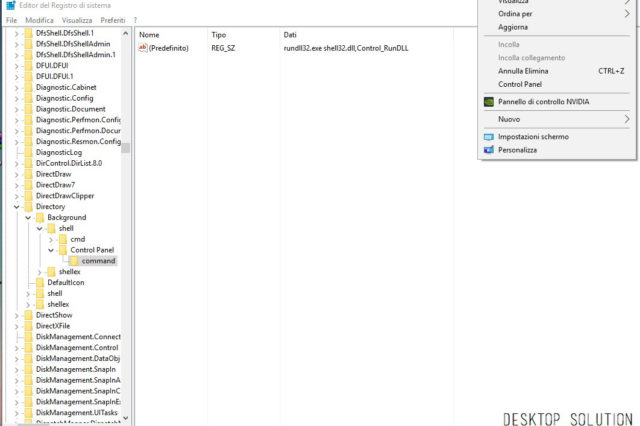Select the cmd key
This screenshot has height=426, width=640.
(78, 239)
